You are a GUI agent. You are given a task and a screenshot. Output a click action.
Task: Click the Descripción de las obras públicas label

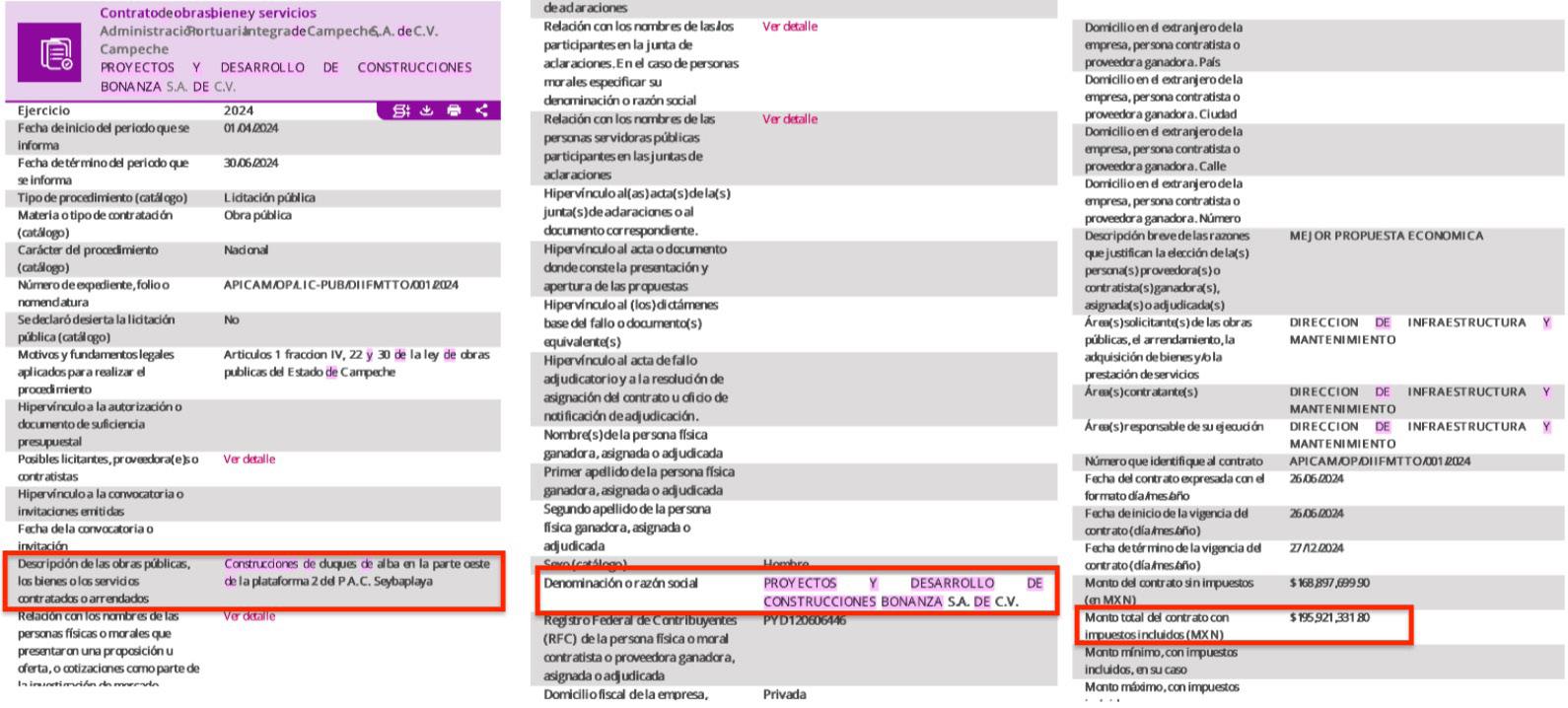104,581
